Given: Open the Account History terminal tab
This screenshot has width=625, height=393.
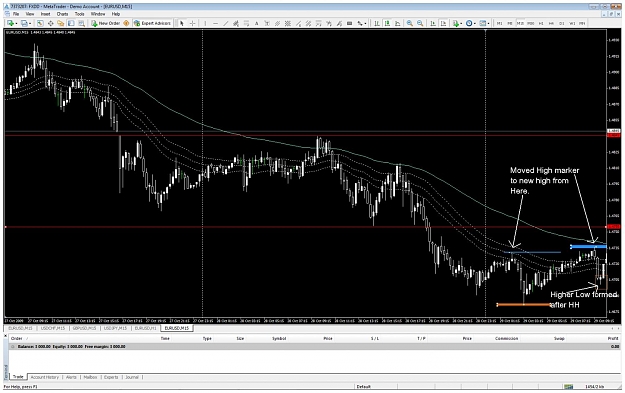Looking at the screenshot, I should pos(45,377).
